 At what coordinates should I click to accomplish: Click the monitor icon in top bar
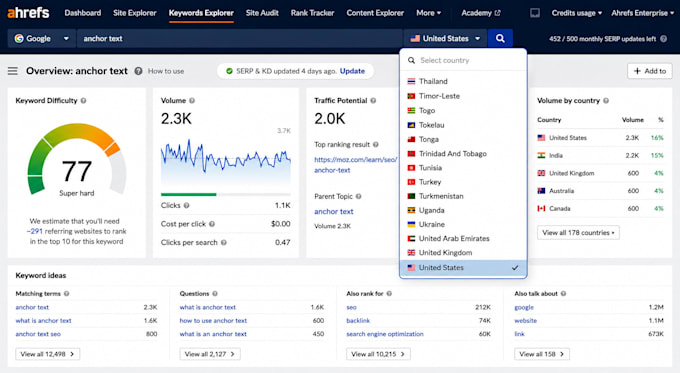[535, 13]
